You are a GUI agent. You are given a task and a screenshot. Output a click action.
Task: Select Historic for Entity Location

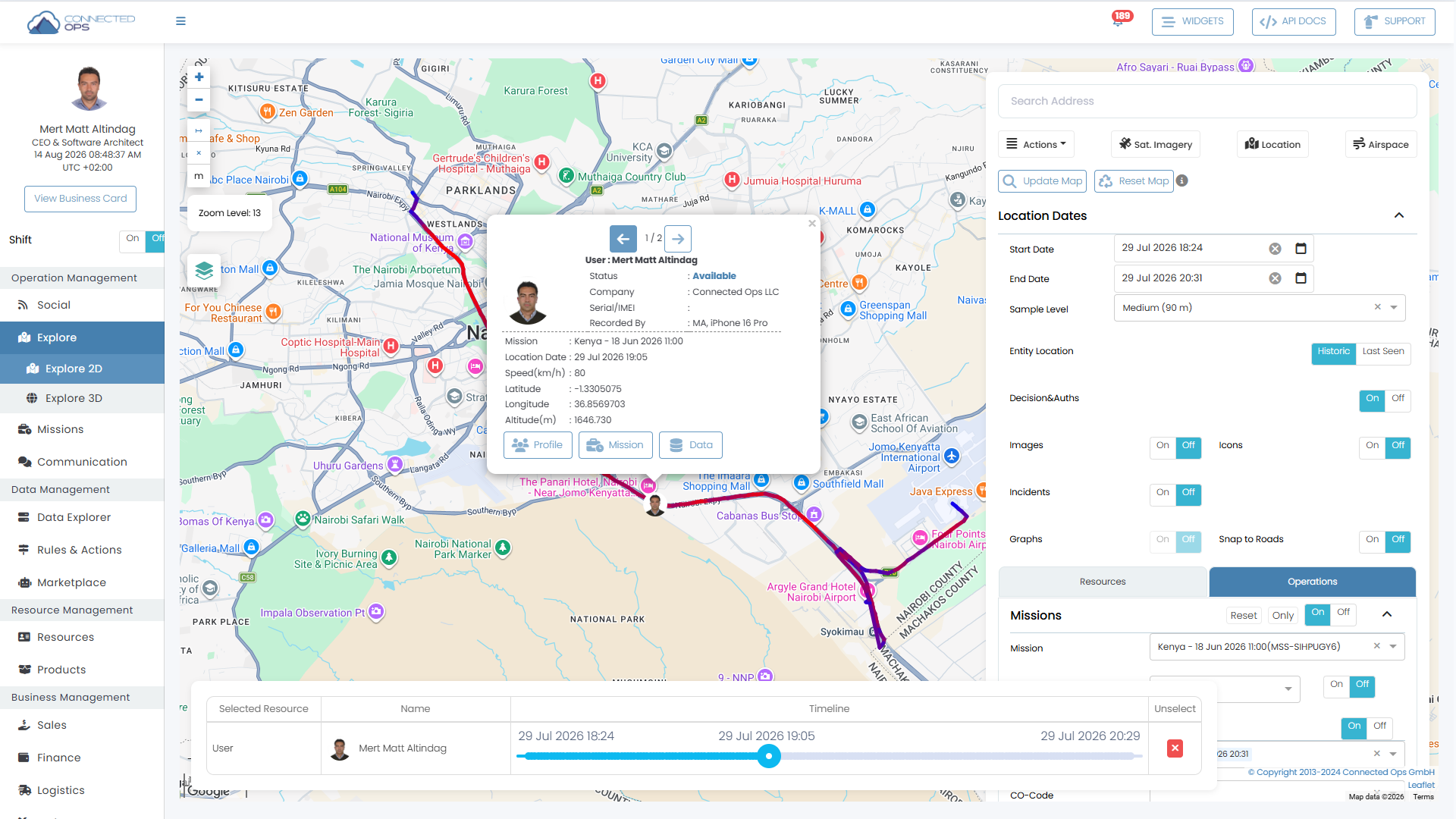1333,353
